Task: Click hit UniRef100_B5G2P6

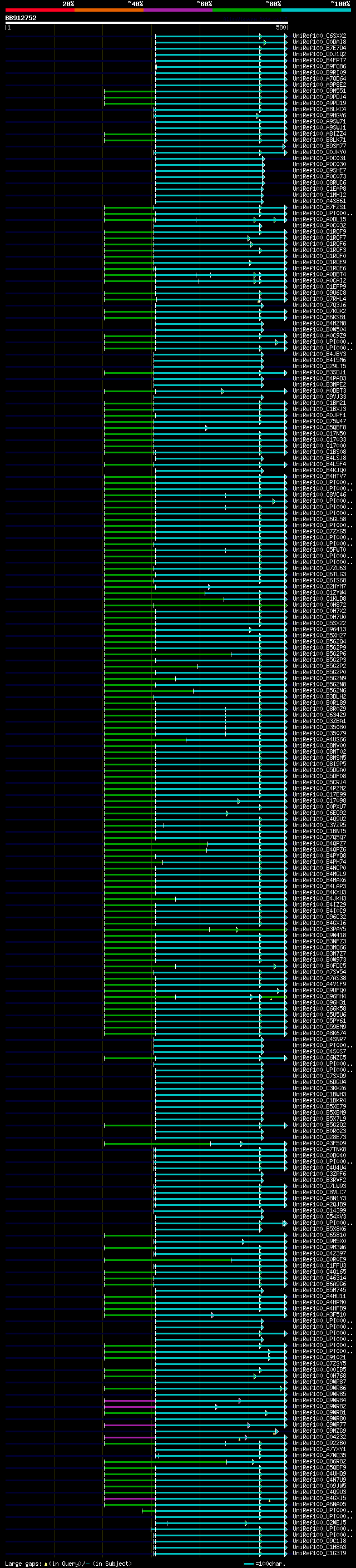Action: click(319, 654)
